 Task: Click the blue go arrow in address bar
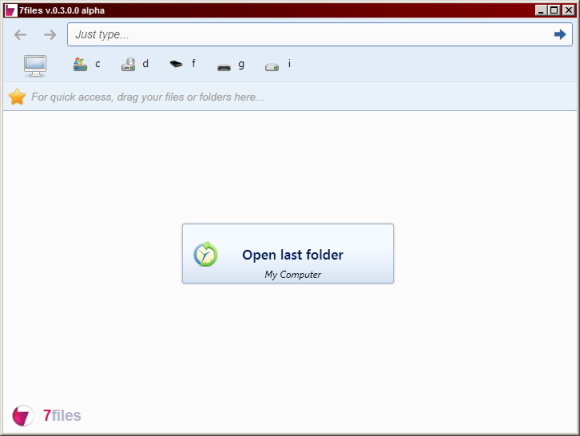click(560, 34)
